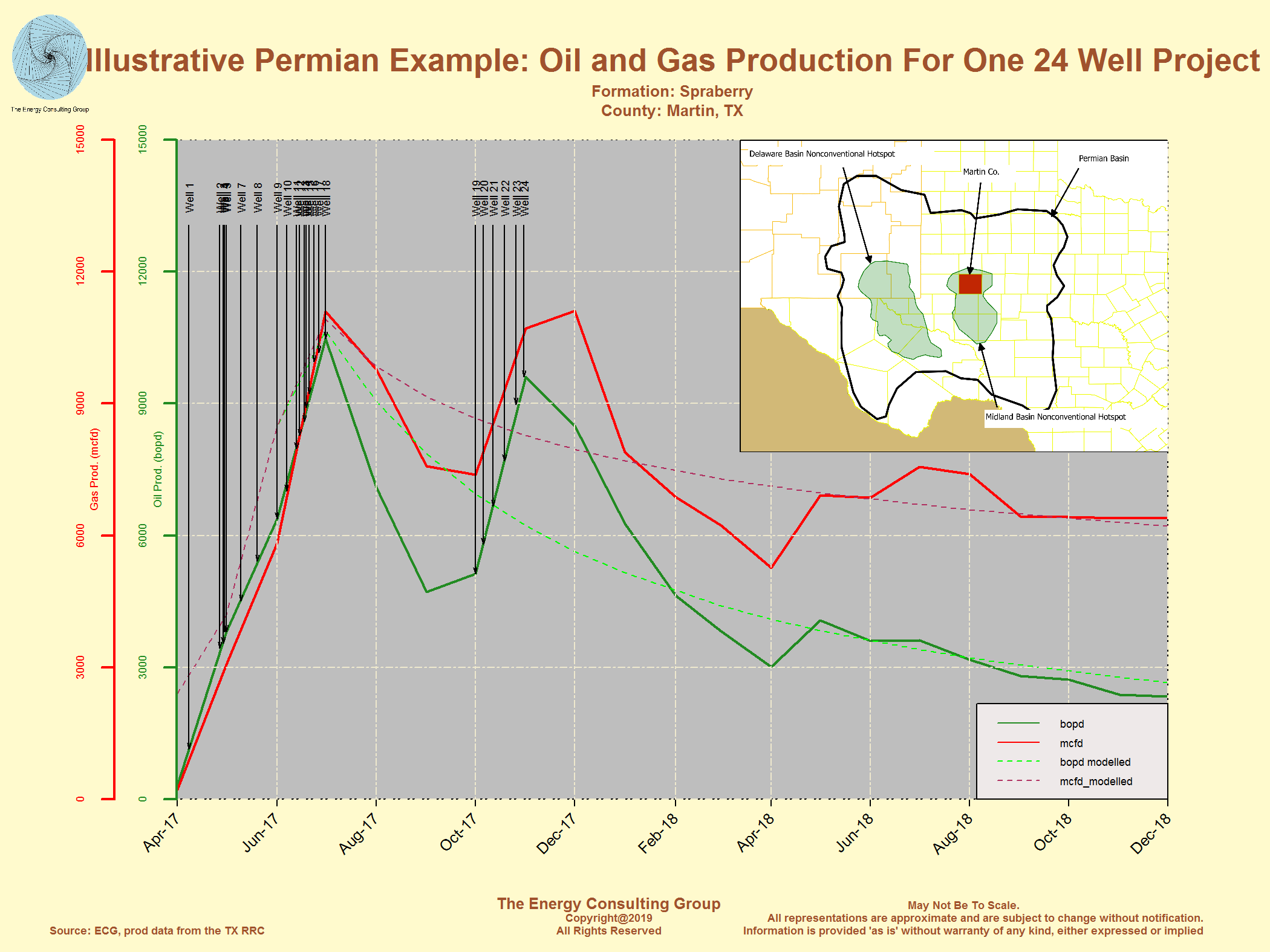Viewport: 1270px width, 952px height.
Task: Click the 'Gas Prod. (mcfd)' axis label
Action: 94,469
